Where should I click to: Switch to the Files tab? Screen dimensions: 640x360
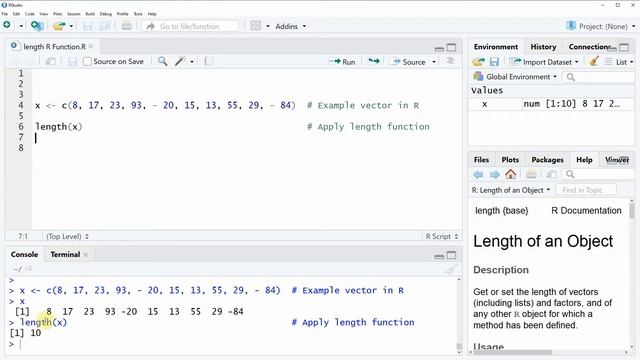pos(481,160)
